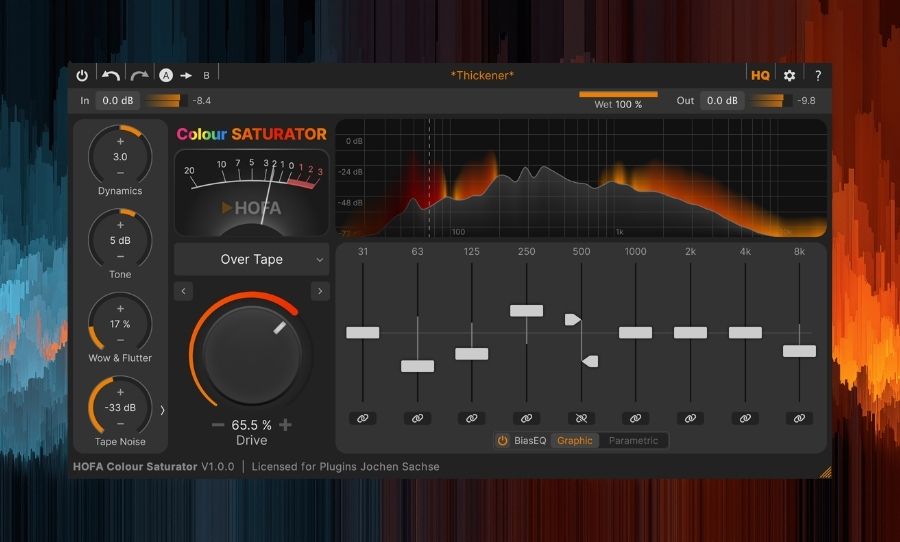
Task: Toggle the BiasEQ power switch
Action: (503, 440)
